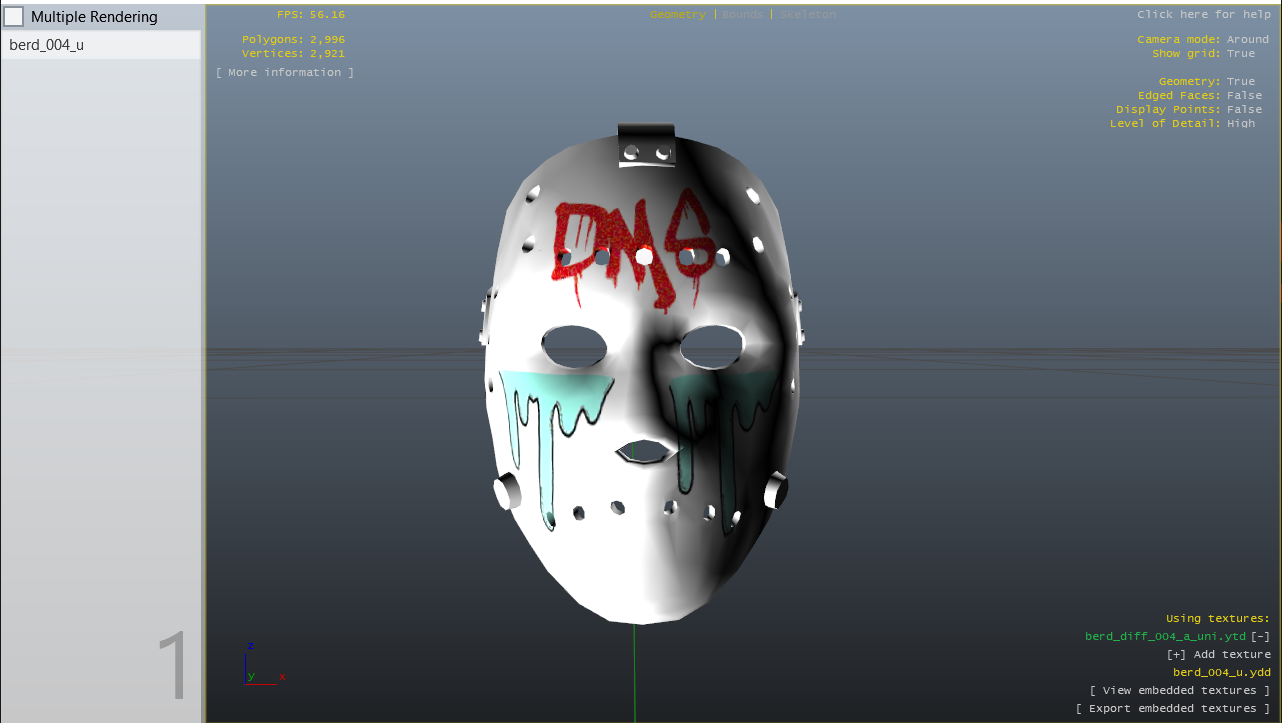Click the FPS counter readout
The image size is (1282, 723).
click(x=311, y=15)
